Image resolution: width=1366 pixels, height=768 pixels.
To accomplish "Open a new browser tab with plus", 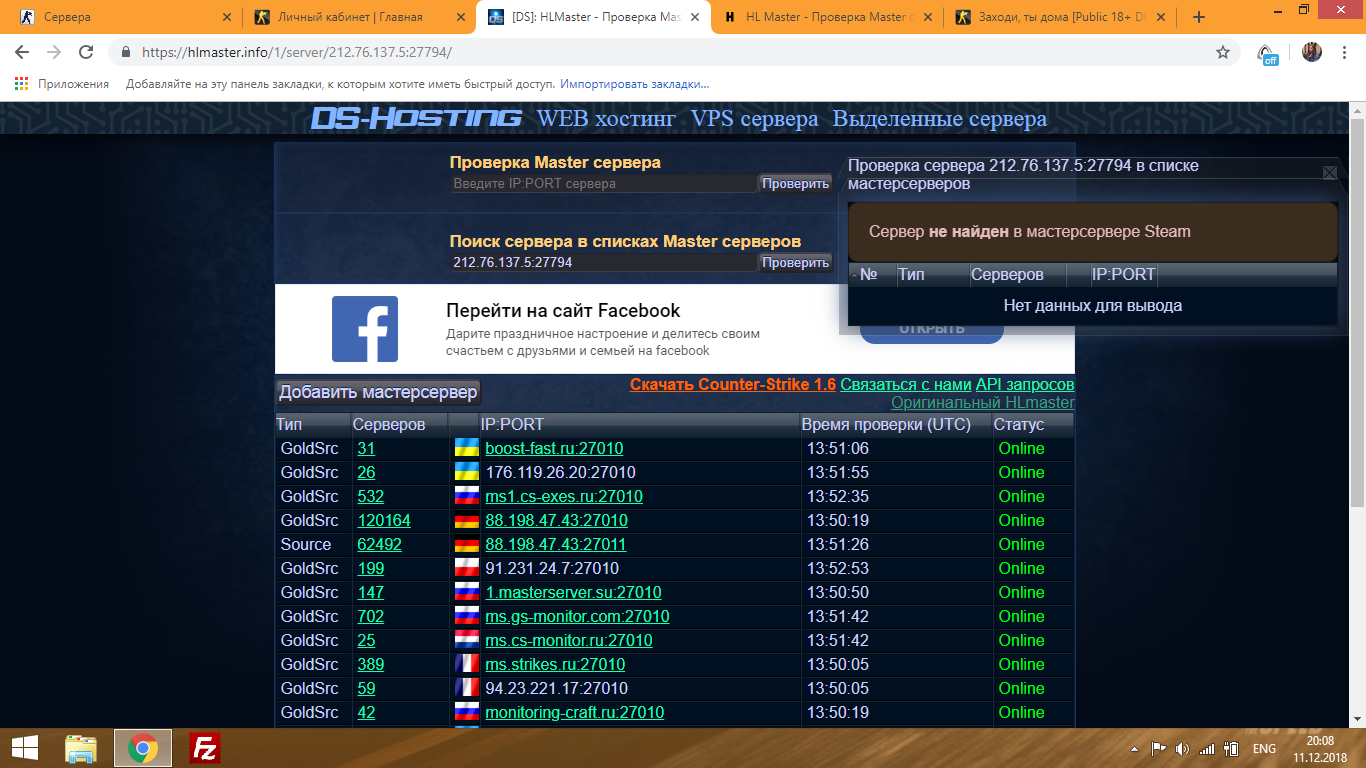I will tap(1199, 17).
